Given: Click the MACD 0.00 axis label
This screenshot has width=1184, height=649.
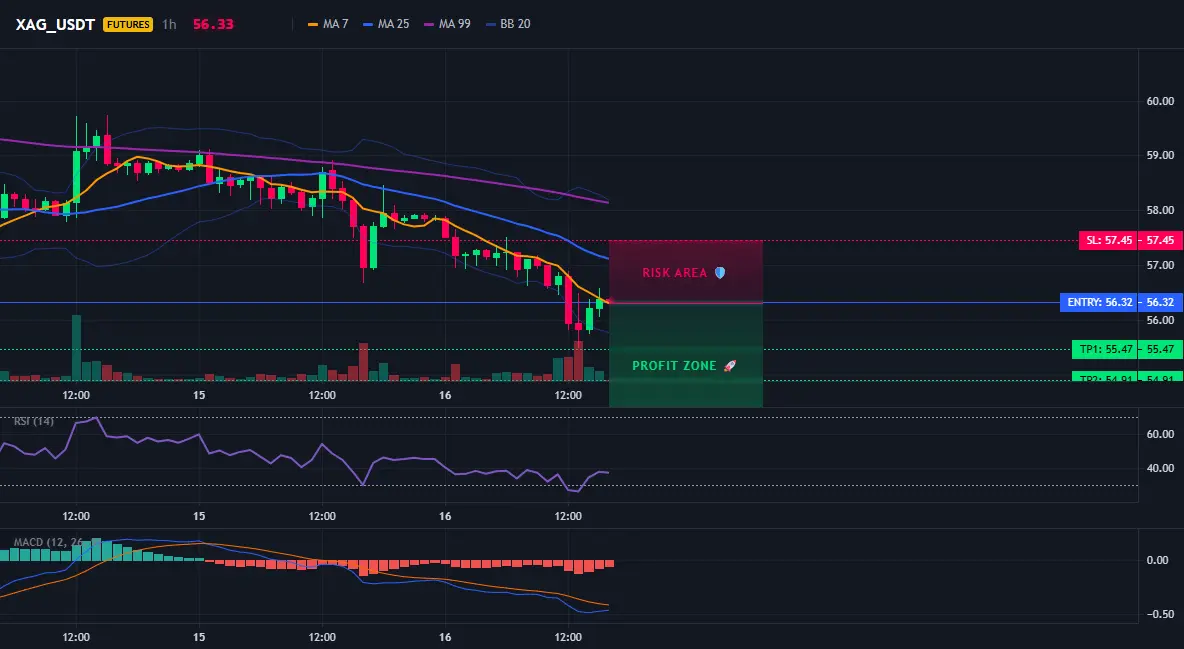Looking at the screenshot, I should pos(1158,561).
